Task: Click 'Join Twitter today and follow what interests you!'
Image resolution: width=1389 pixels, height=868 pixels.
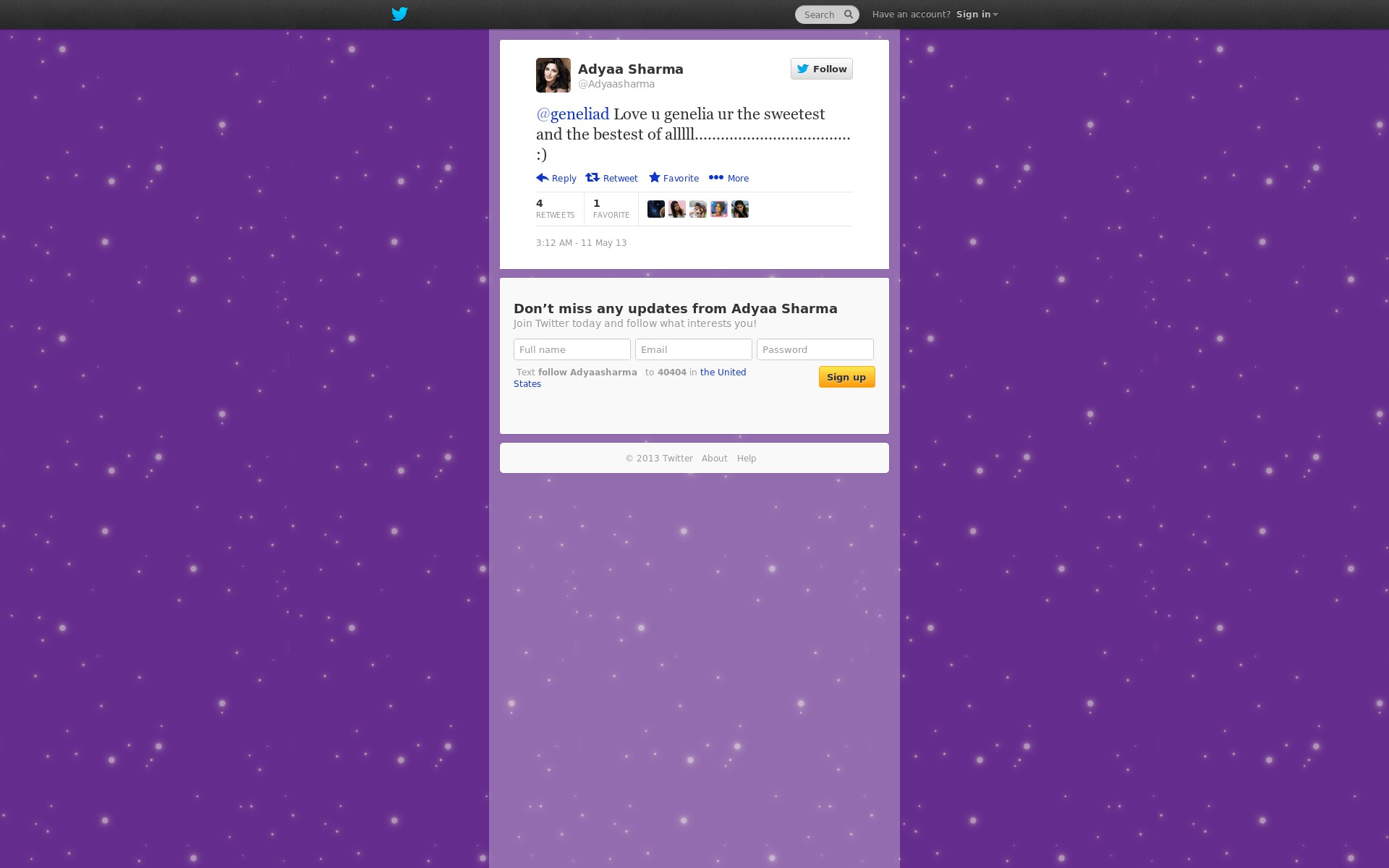Action: 635,323
